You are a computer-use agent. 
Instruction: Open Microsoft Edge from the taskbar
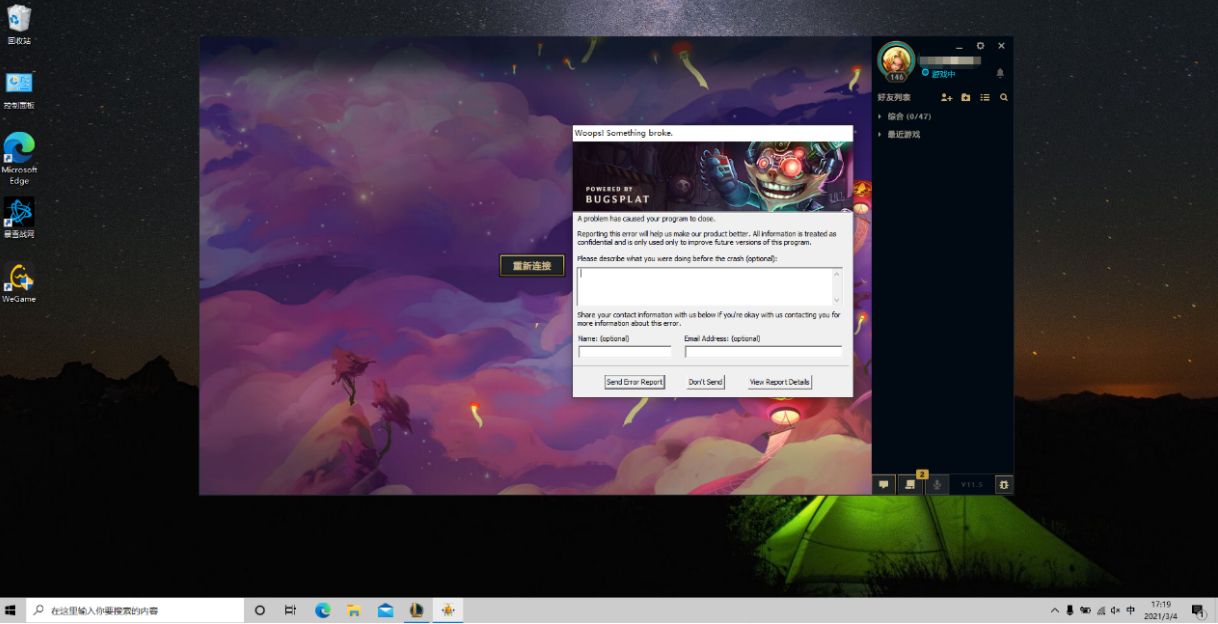click(x=323, y=610)
